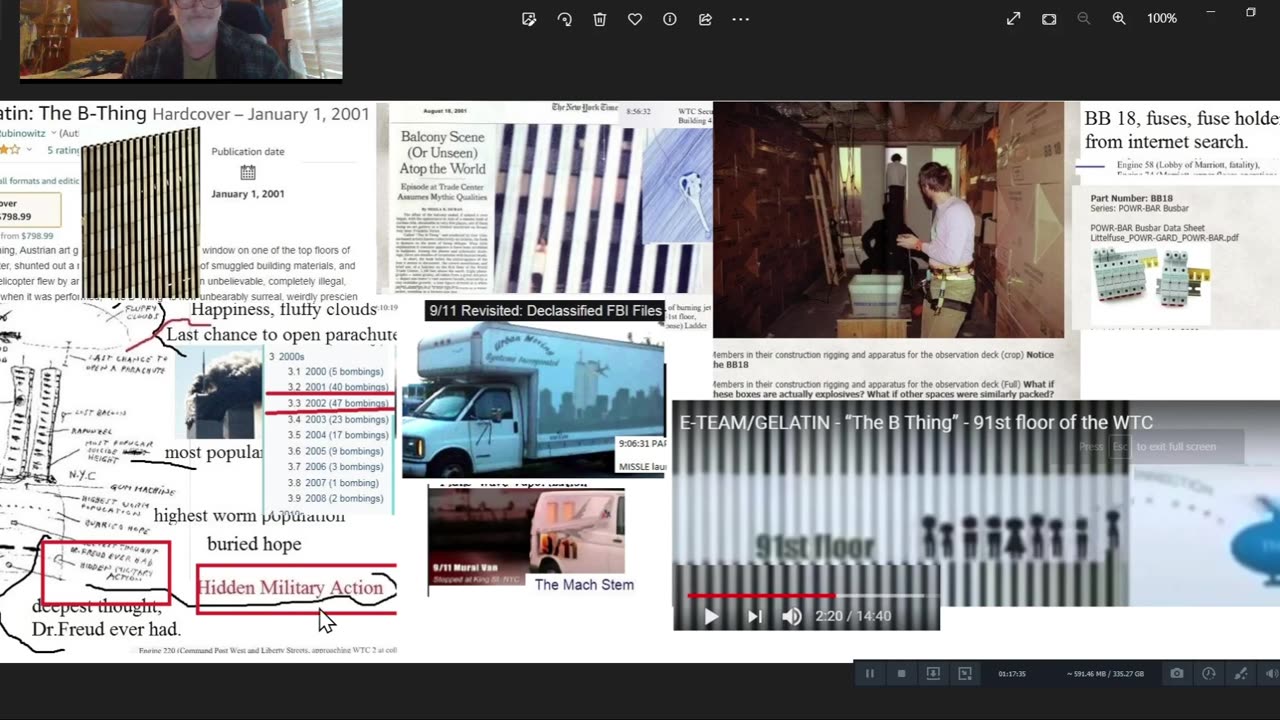Select the 3.4 2003 (23 bombings) list entry
The height and width of the screenshot is (720, 1280).
coord(337,420)
